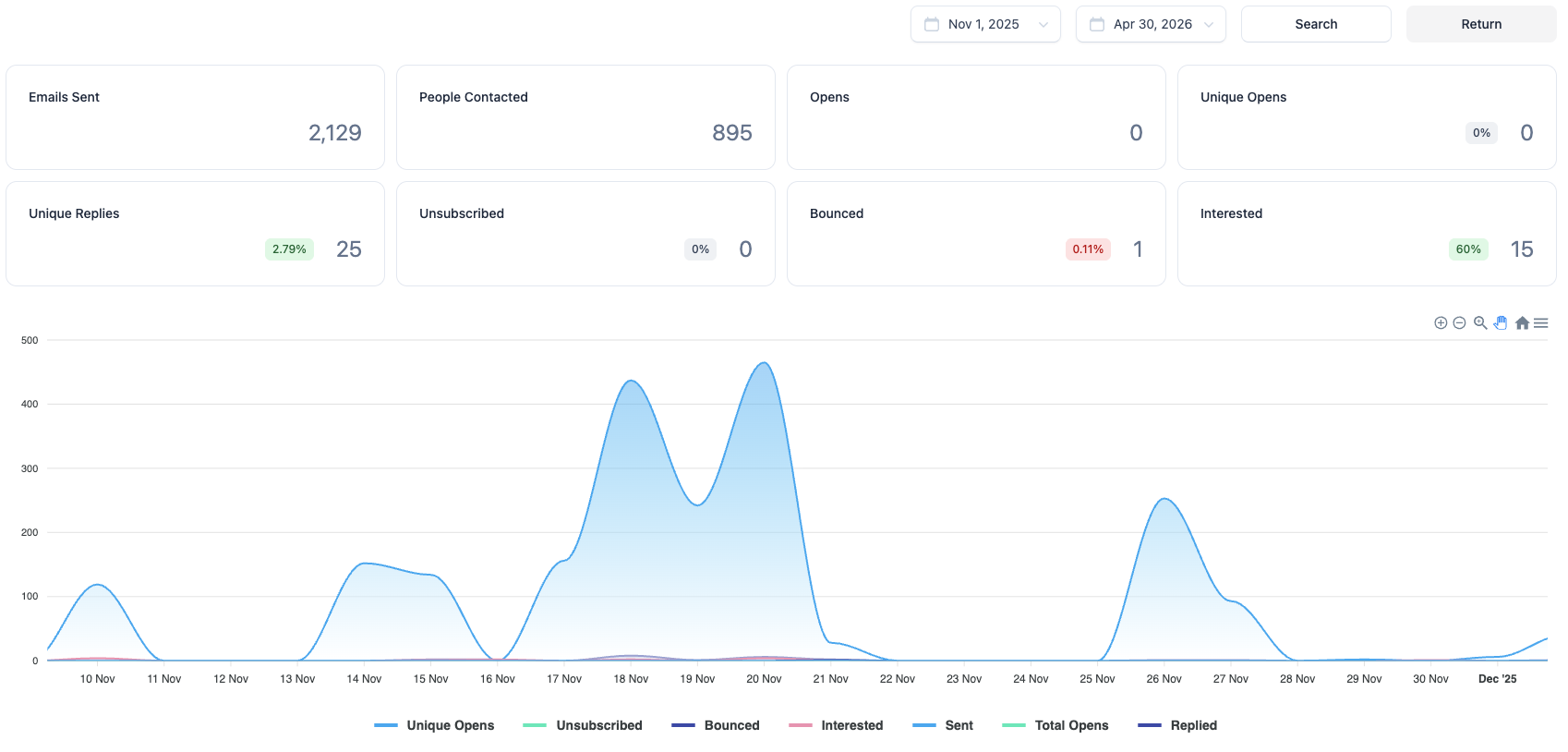Click the Unique Opens 0% badge
Screen dimensions: 1568x752
(1481, 133)
